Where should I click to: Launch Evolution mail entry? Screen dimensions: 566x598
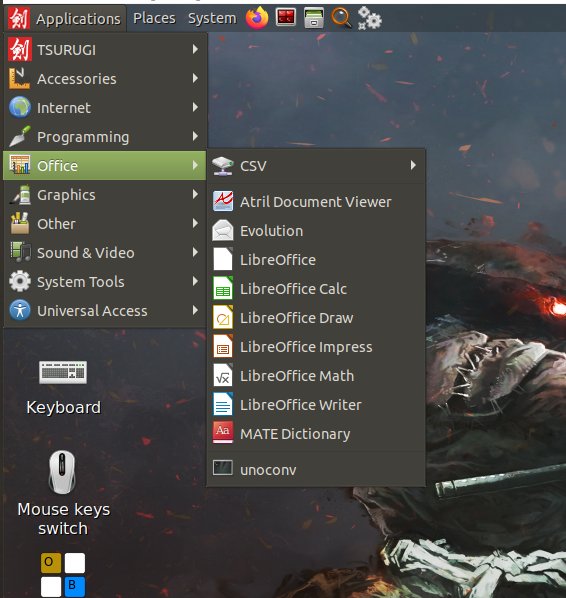[x=316, y=231]
